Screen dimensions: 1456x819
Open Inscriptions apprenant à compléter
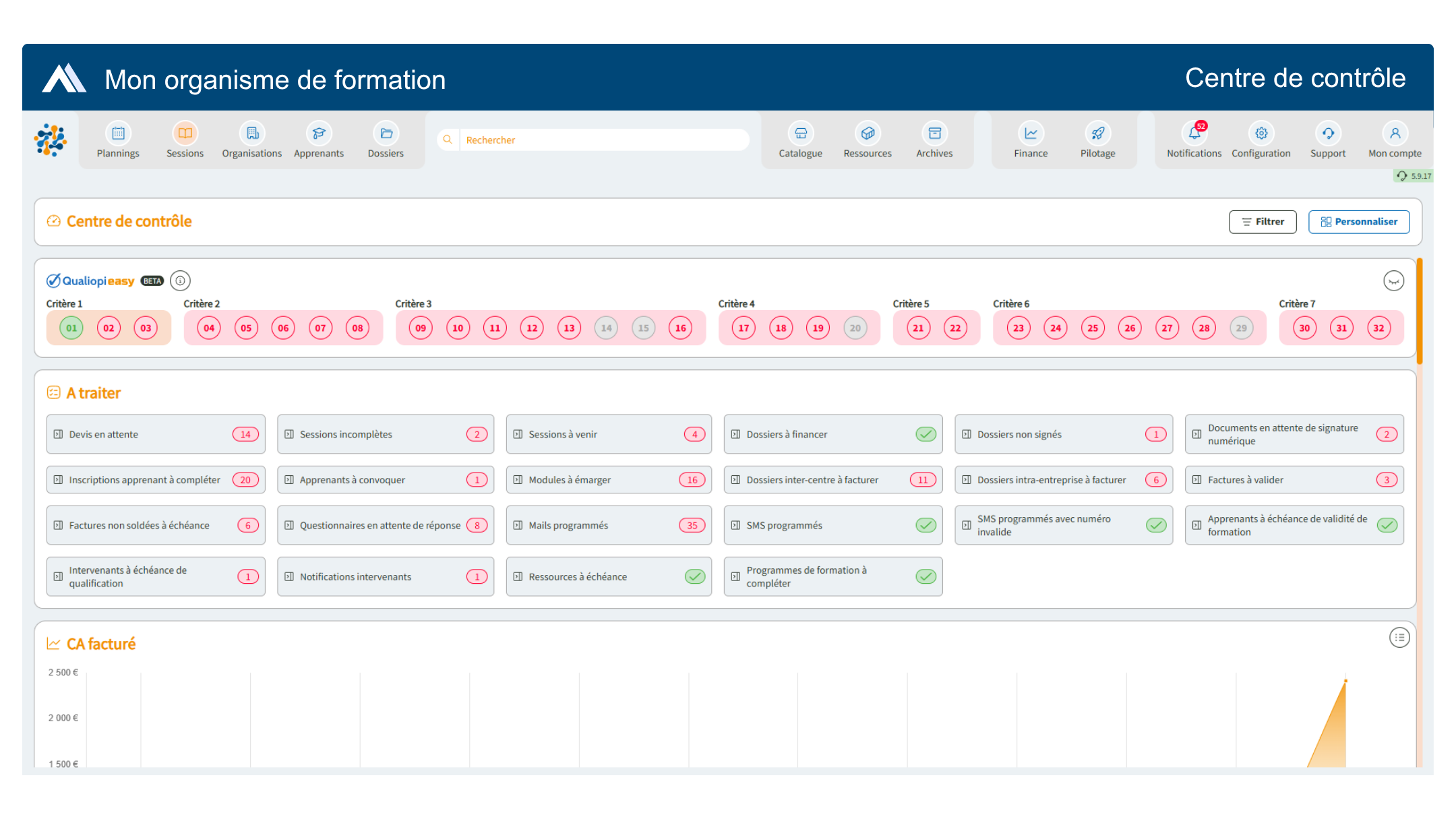click(156, 480)
